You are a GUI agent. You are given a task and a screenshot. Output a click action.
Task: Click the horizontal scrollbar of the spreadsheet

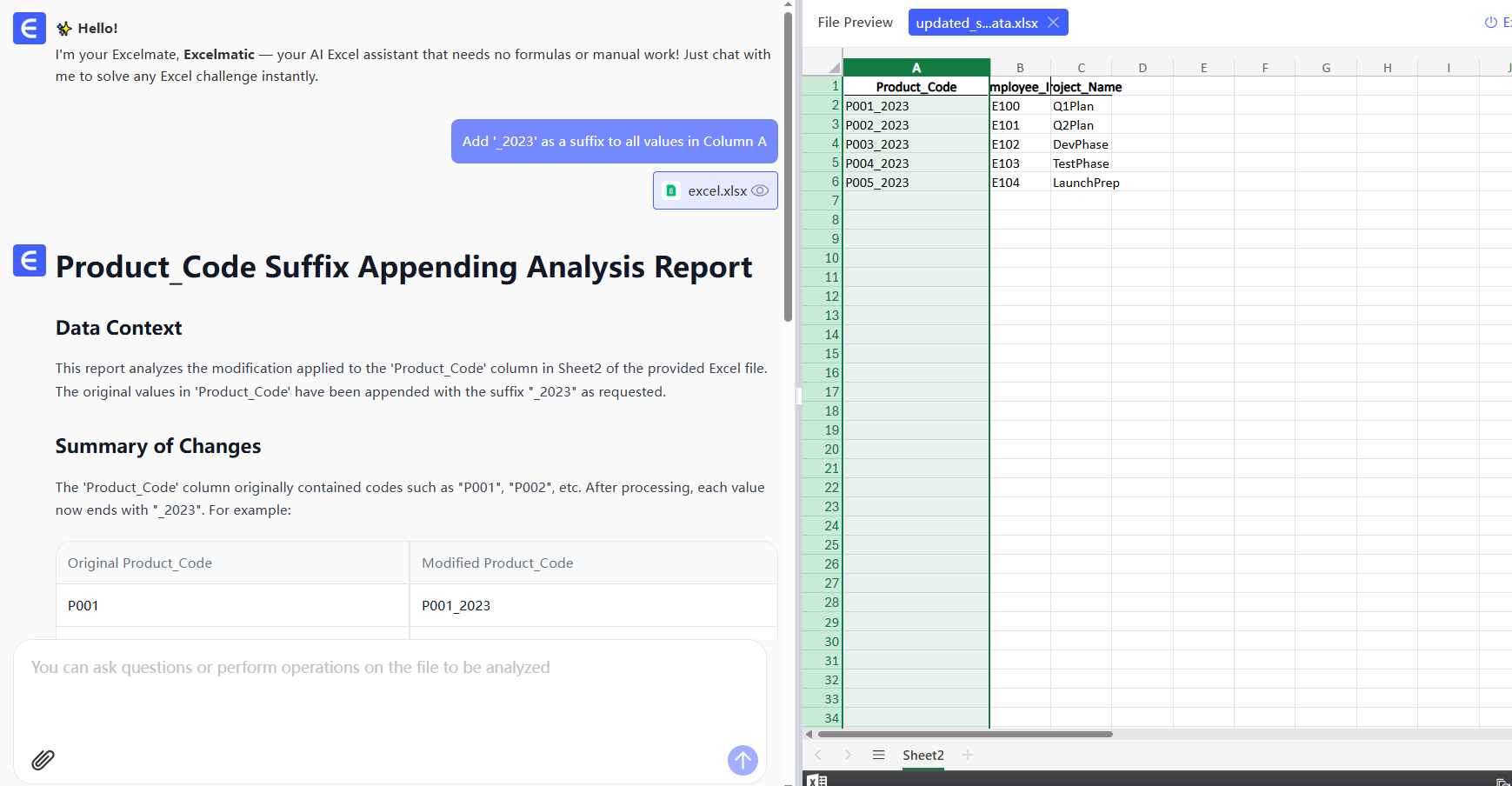click(965, 734)
